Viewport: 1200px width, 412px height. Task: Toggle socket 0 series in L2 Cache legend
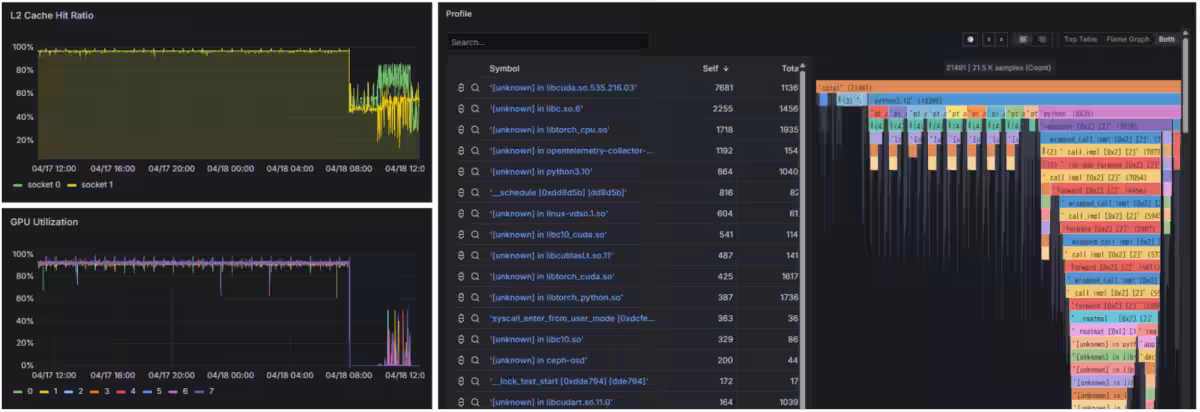click(37, 185)
